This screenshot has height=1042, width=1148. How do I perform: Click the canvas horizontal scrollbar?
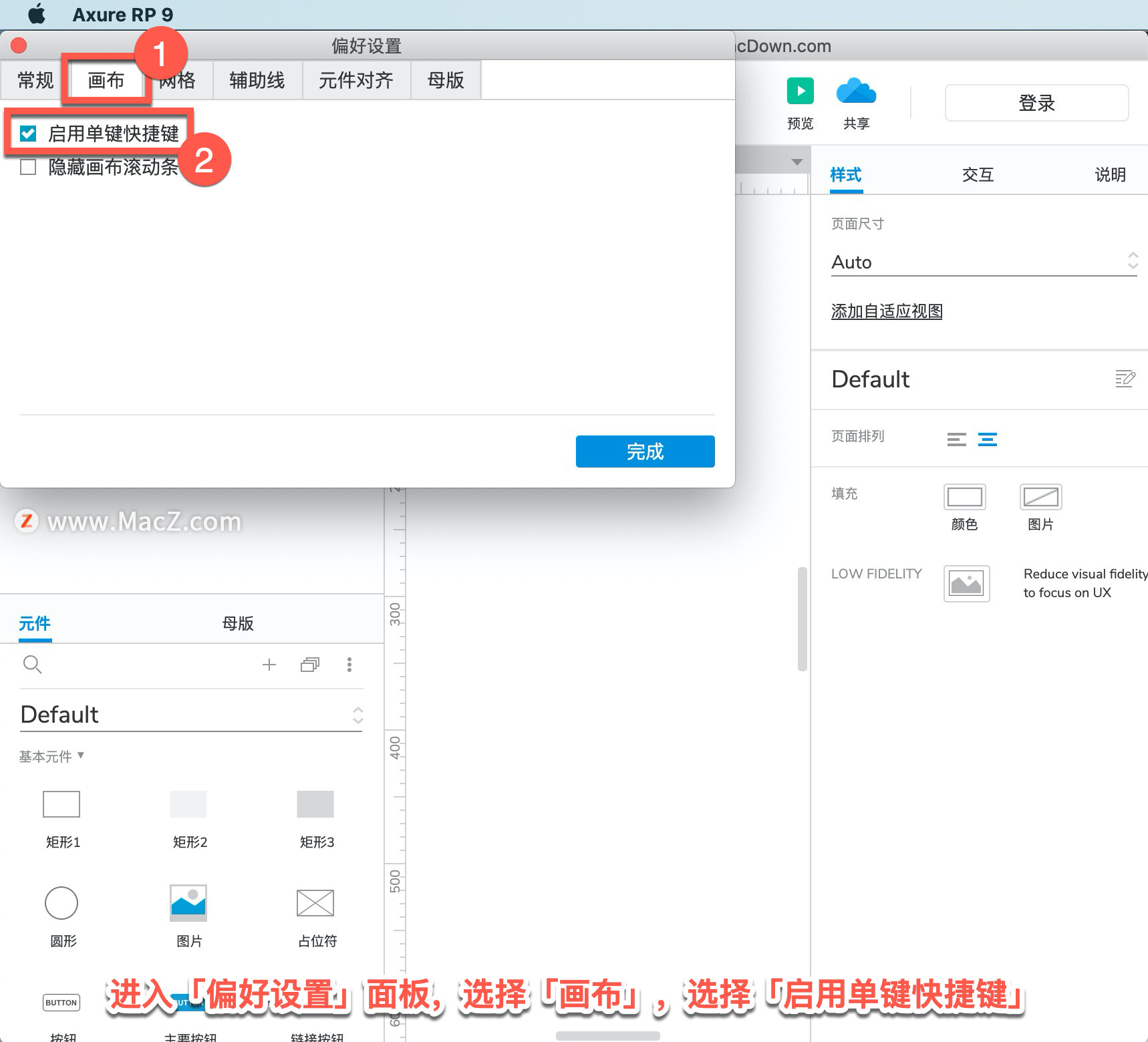[608, 1036]
